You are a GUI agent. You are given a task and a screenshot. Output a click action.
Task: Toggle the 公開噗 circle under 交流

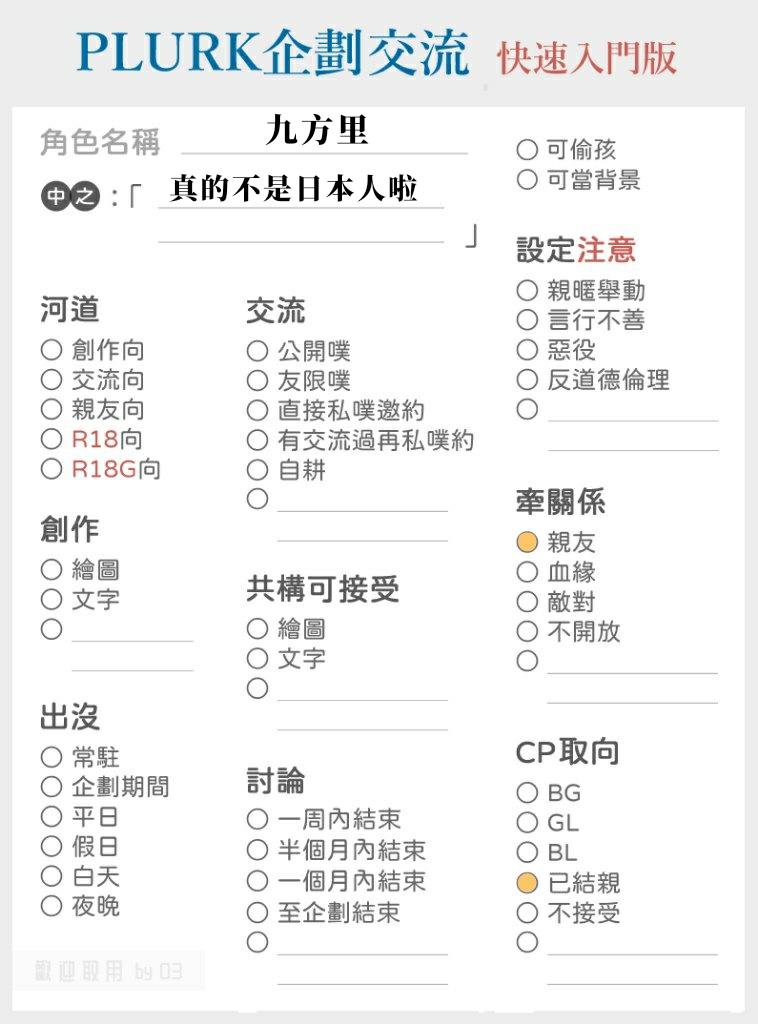(x=257, y=351)
